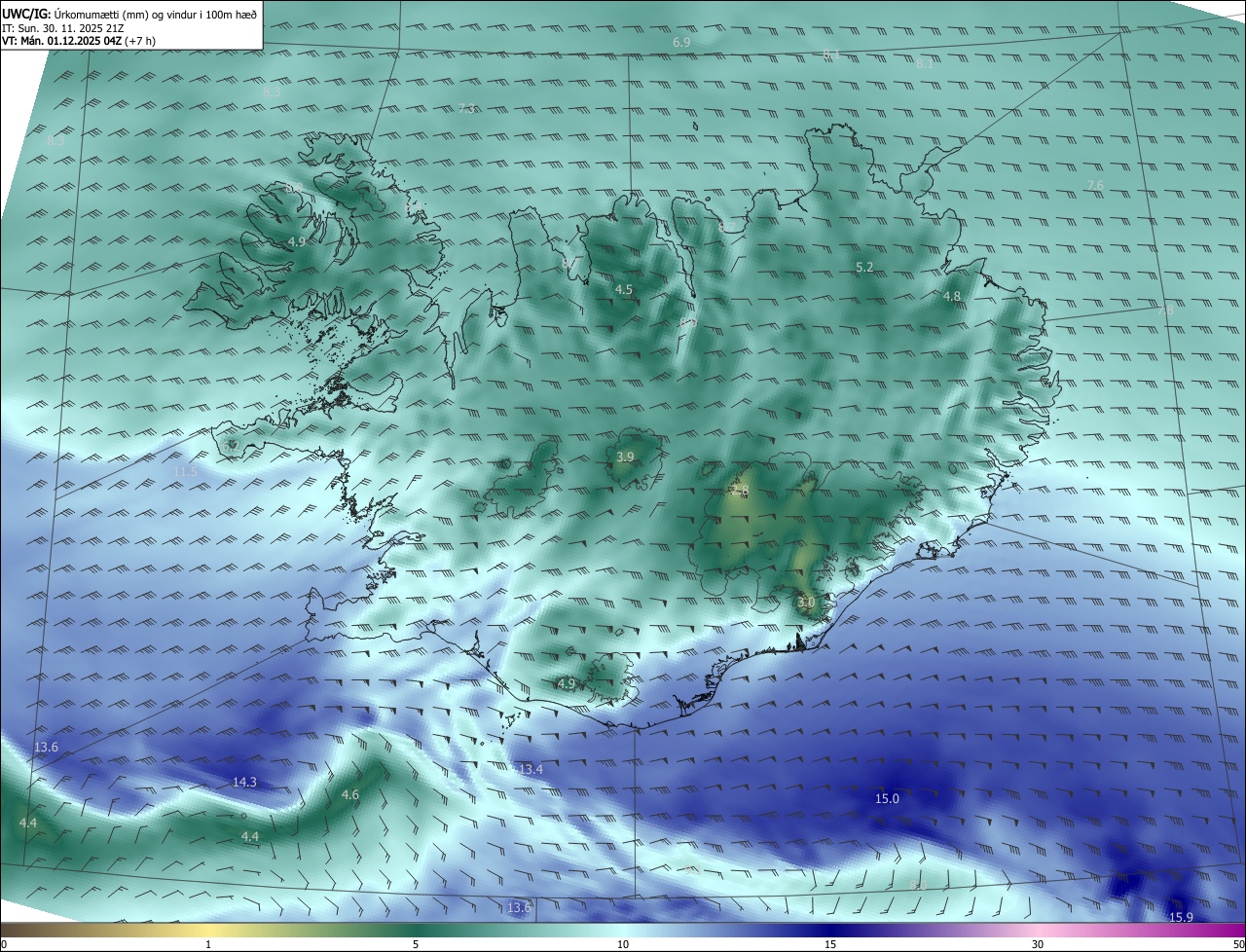Click the colorbar tick label 30
This screenshot has width=1246, height=952.
tap(1038, 944)
